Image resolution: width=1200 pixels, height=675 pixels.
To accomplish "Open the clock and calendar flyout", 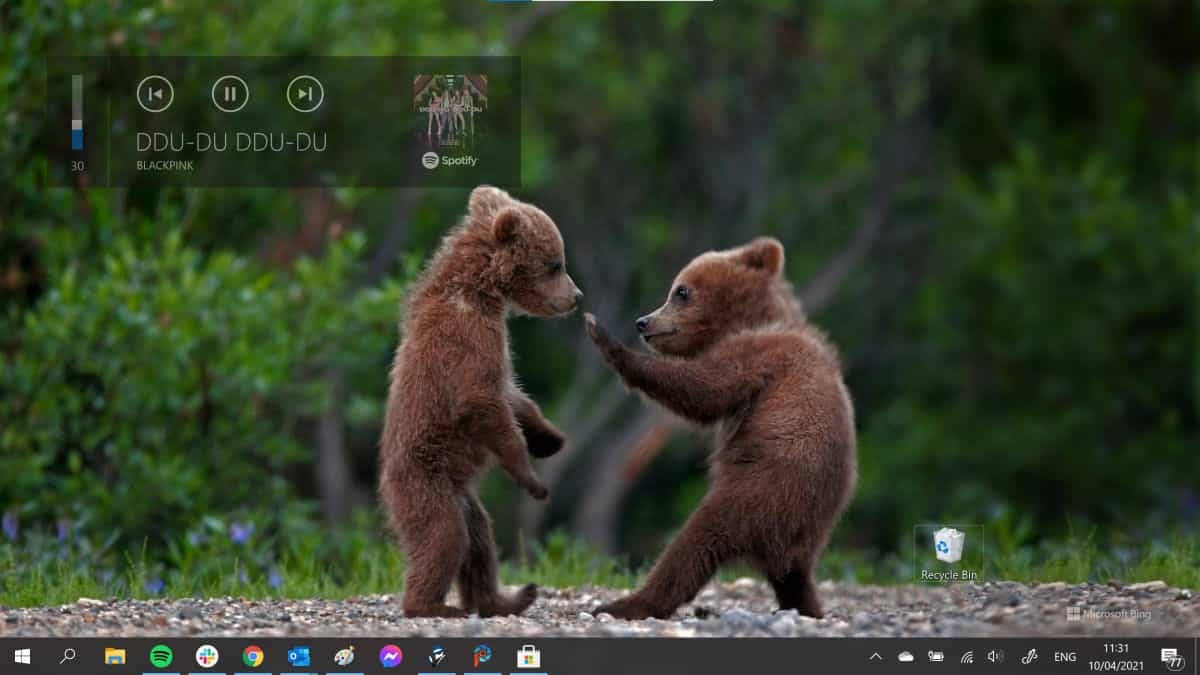I will (1116, 657).
